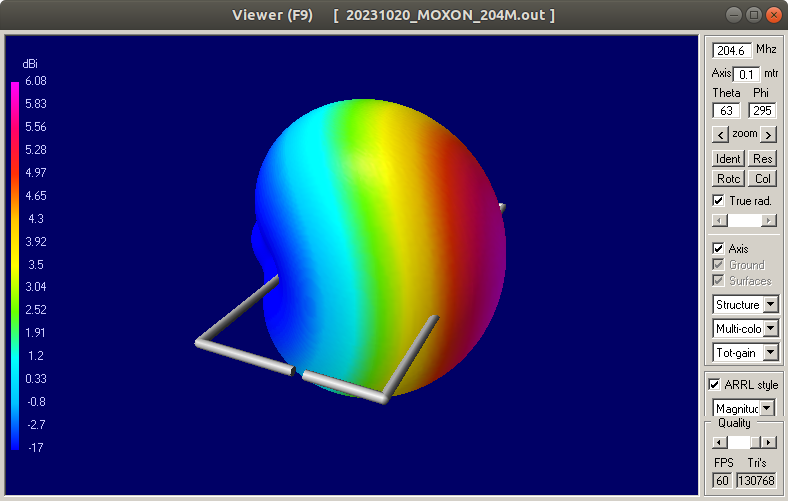Uncheck the Axis checkbox
Image resolution: width=788 pixels, height=501 pixels.
click(718, 249)
